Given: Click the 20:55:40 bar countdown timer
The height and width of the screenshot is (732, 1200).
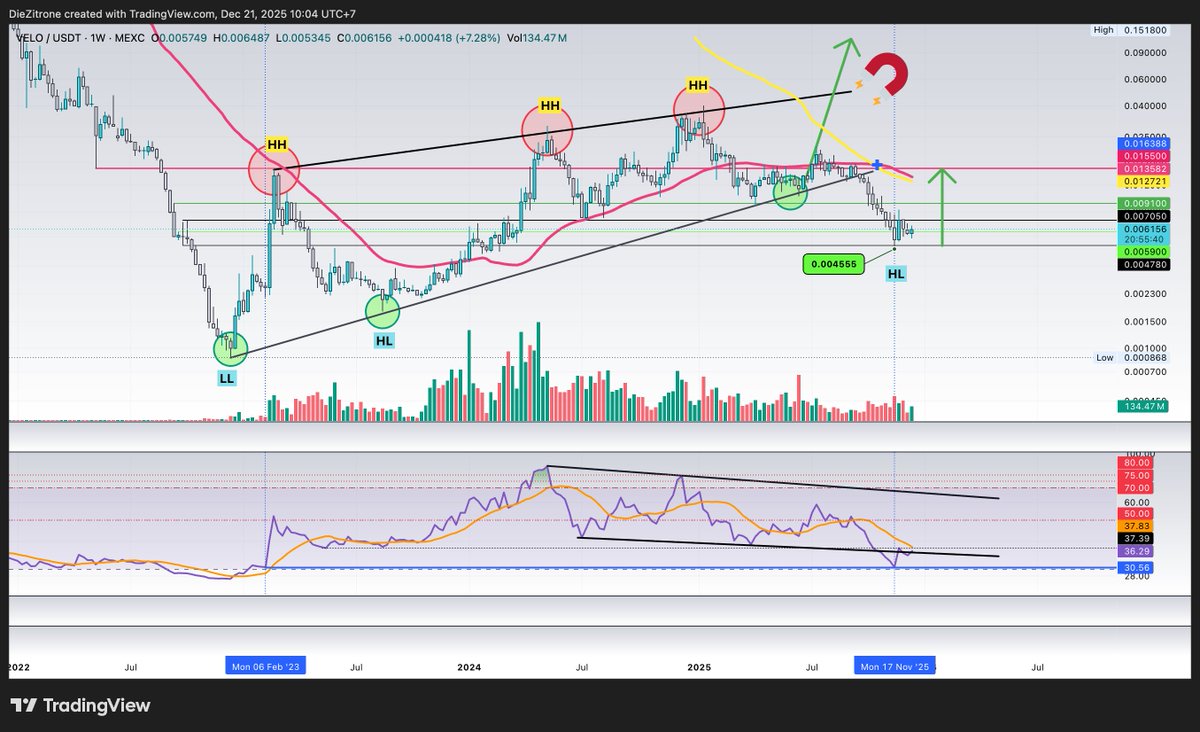Looking at the screenshot, I should (x=1144, y=240).
